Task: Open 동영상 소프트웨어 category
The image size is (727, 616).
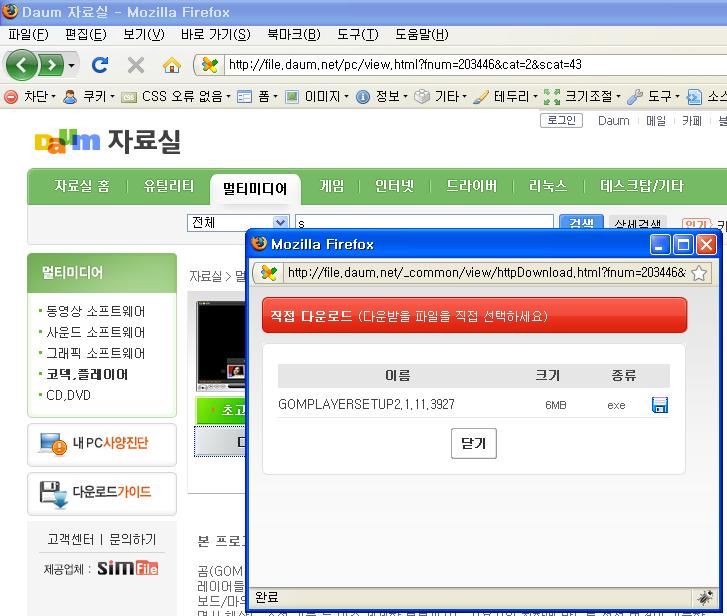Action: coord(96,311)
